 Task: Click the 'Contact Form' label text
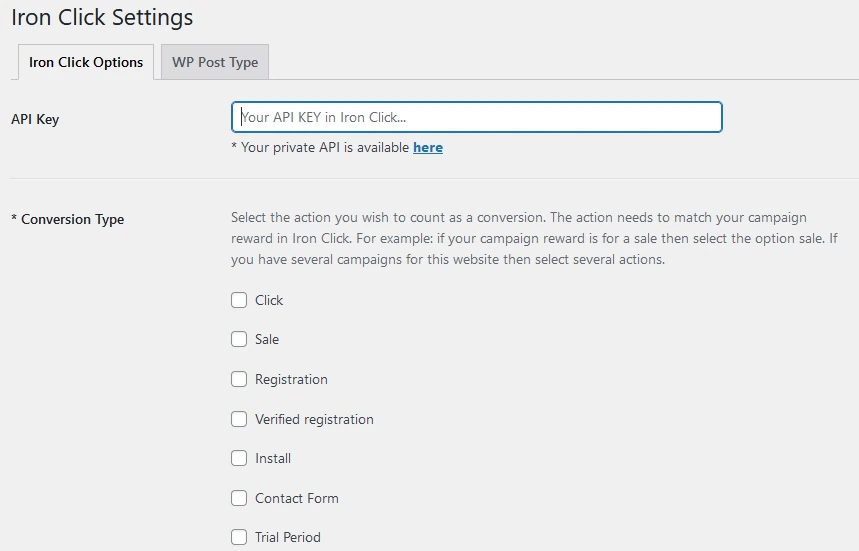coord(296,498)
